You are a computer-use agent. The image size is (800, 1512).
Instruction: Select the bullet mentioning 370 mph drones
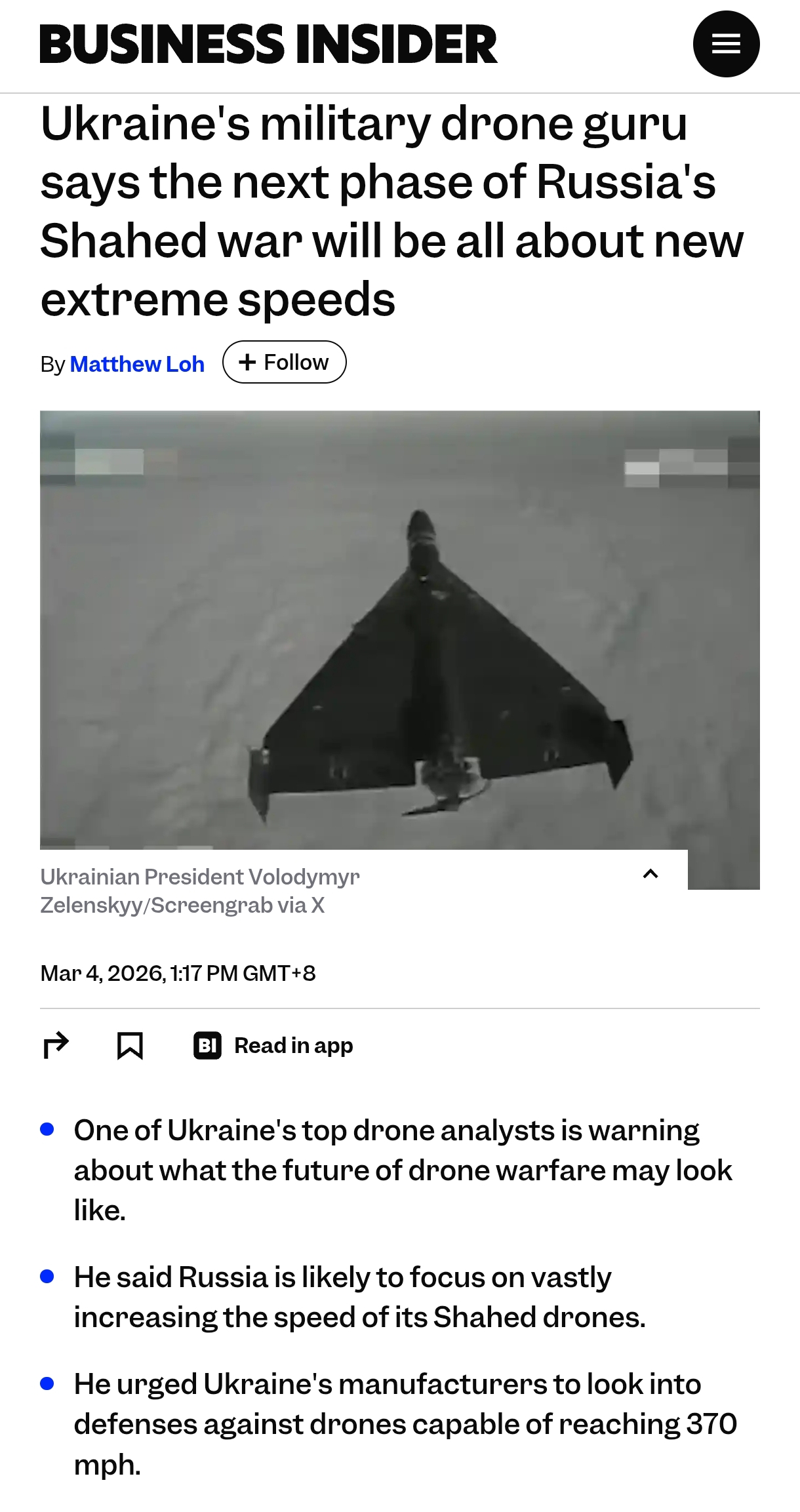click(405, 1424)
